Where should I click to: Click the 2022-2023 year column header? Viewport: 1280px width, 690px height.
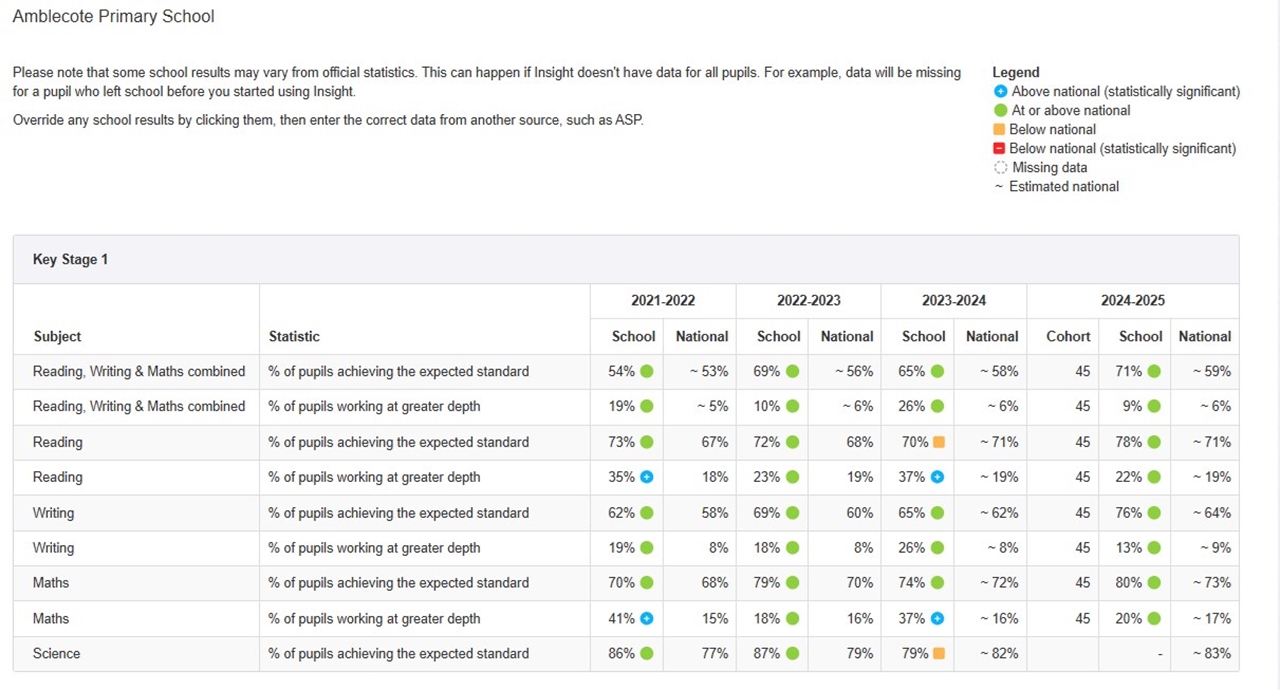(808, 301)
